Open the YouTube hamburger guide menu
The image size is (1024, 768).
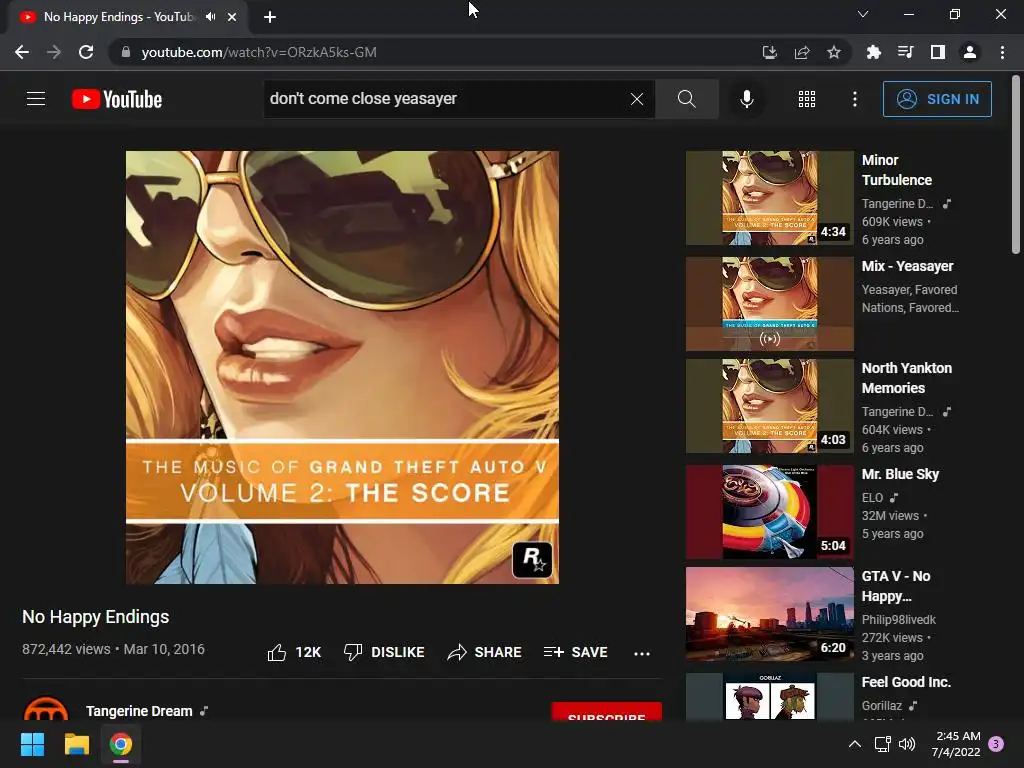coord(36,99)
